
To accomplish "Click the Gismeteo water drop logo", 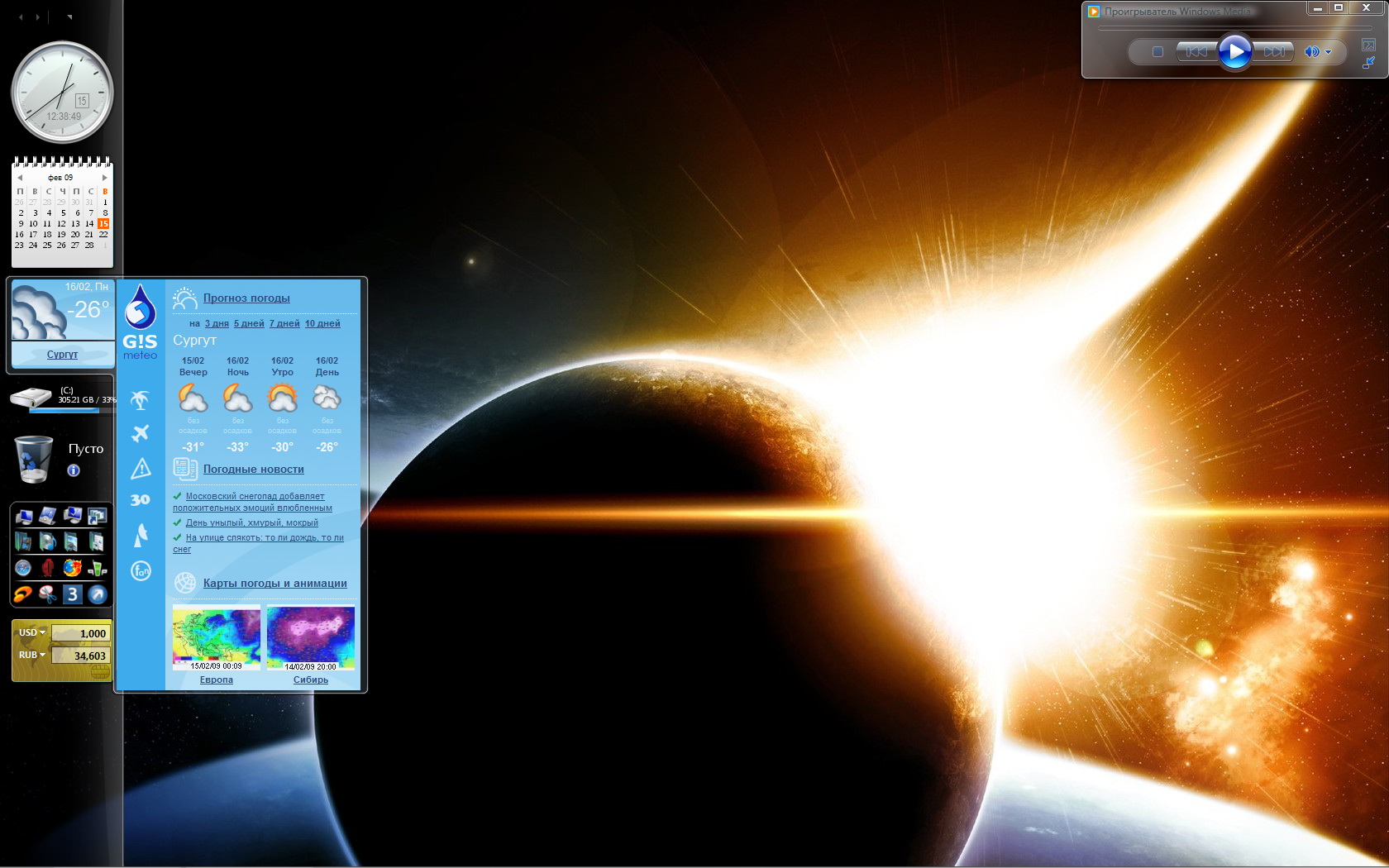I will click(x=140, y=308).
